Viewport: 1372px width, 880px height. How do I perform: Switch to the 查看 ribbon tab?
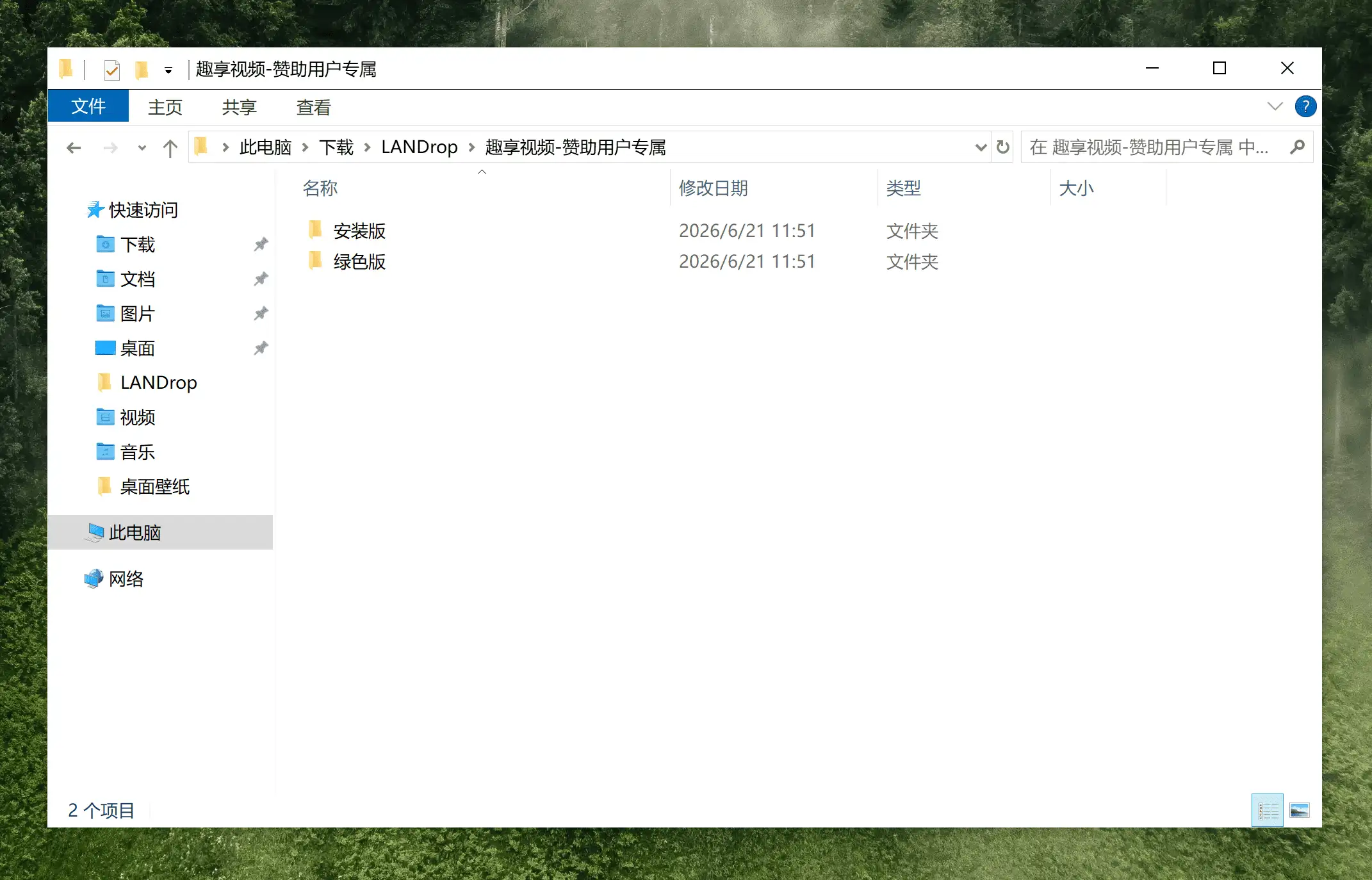point(314,107)
